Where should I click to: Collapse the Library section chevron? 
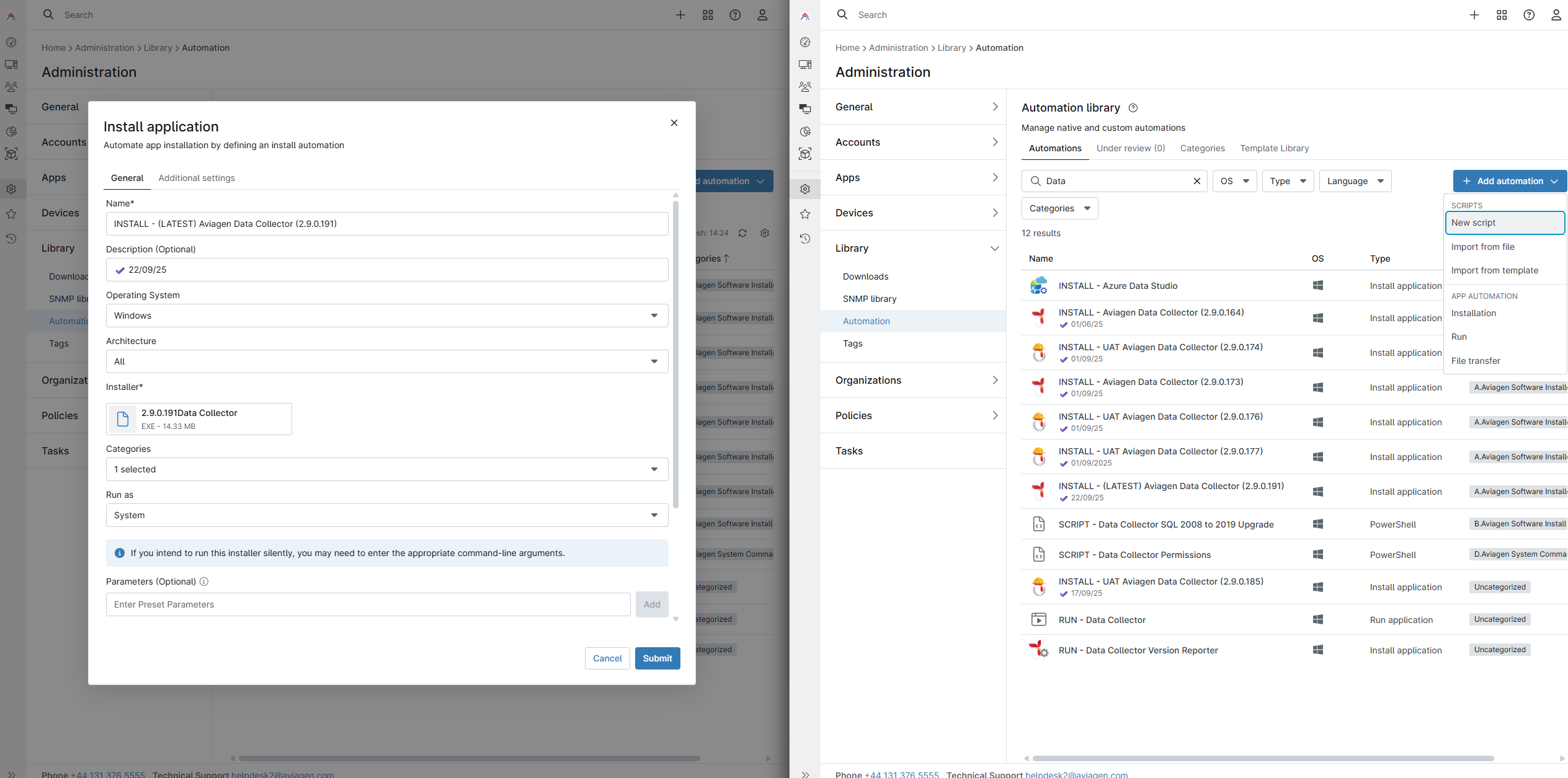994,248
